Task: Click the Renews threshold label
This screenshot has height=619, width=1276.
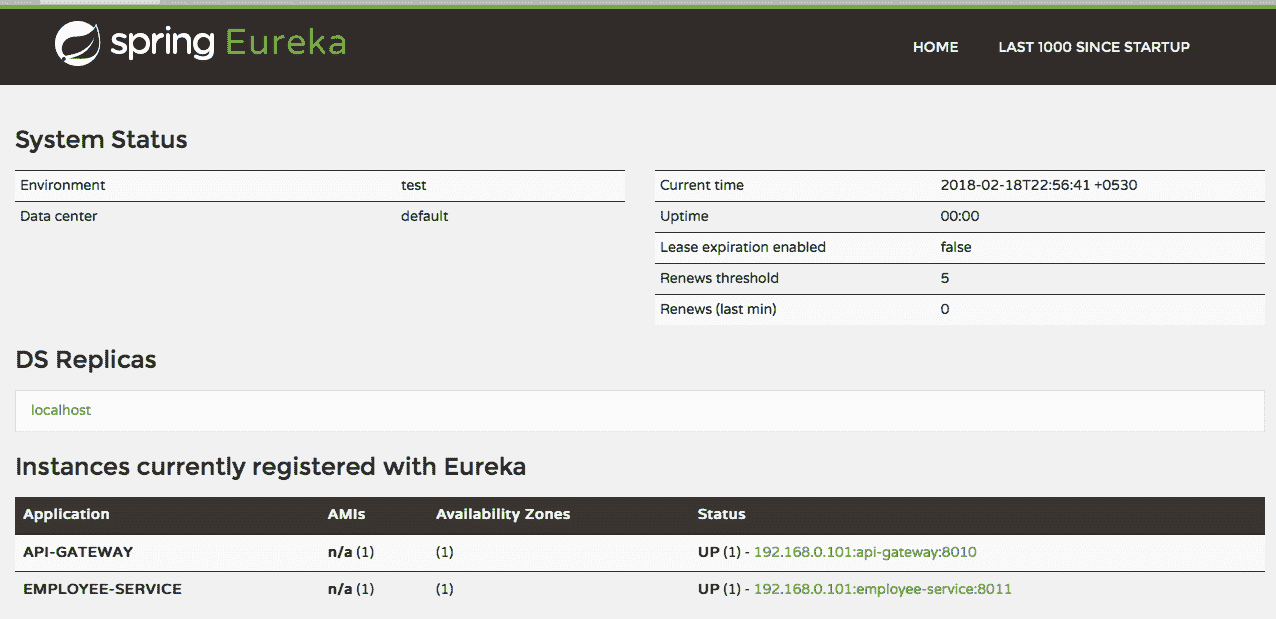Action: (719, 278)
